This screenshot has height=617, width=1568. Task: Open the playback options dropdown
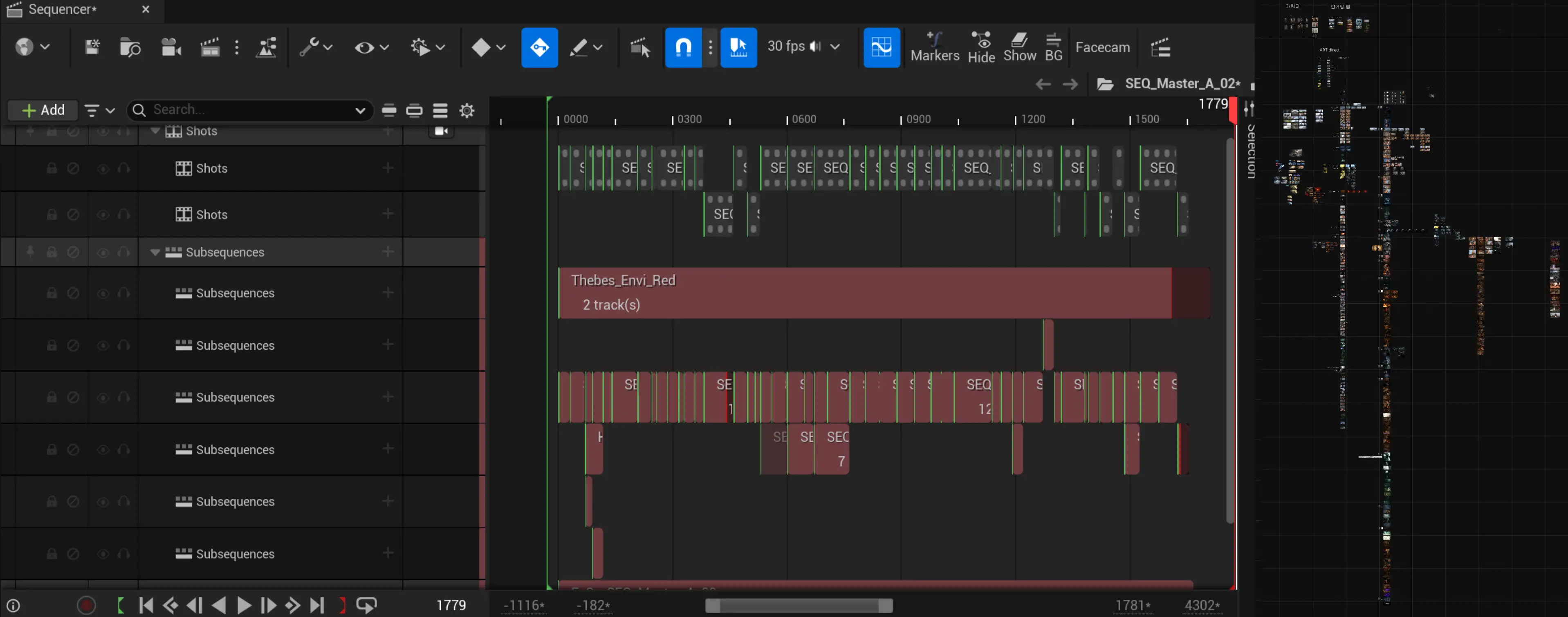(x=428, y=47)
